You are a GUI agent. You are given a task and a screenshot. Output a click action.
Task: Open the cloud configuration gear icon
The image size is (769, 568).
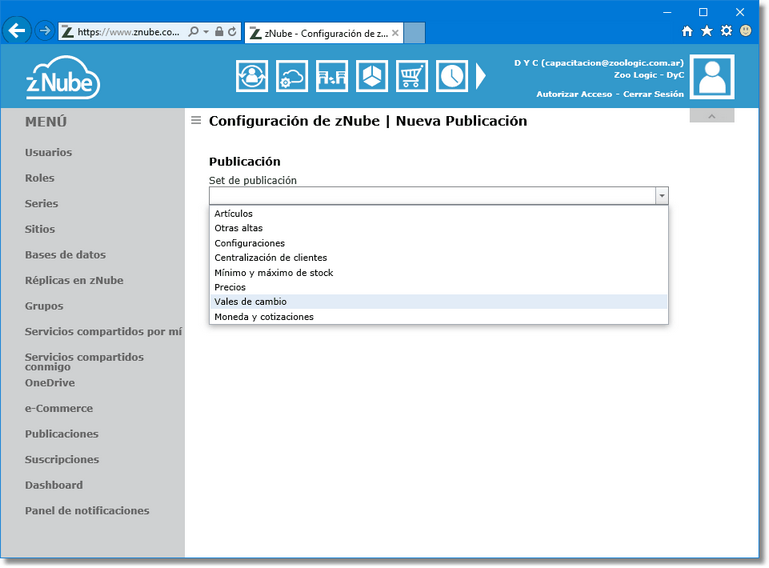click(292, 76)
